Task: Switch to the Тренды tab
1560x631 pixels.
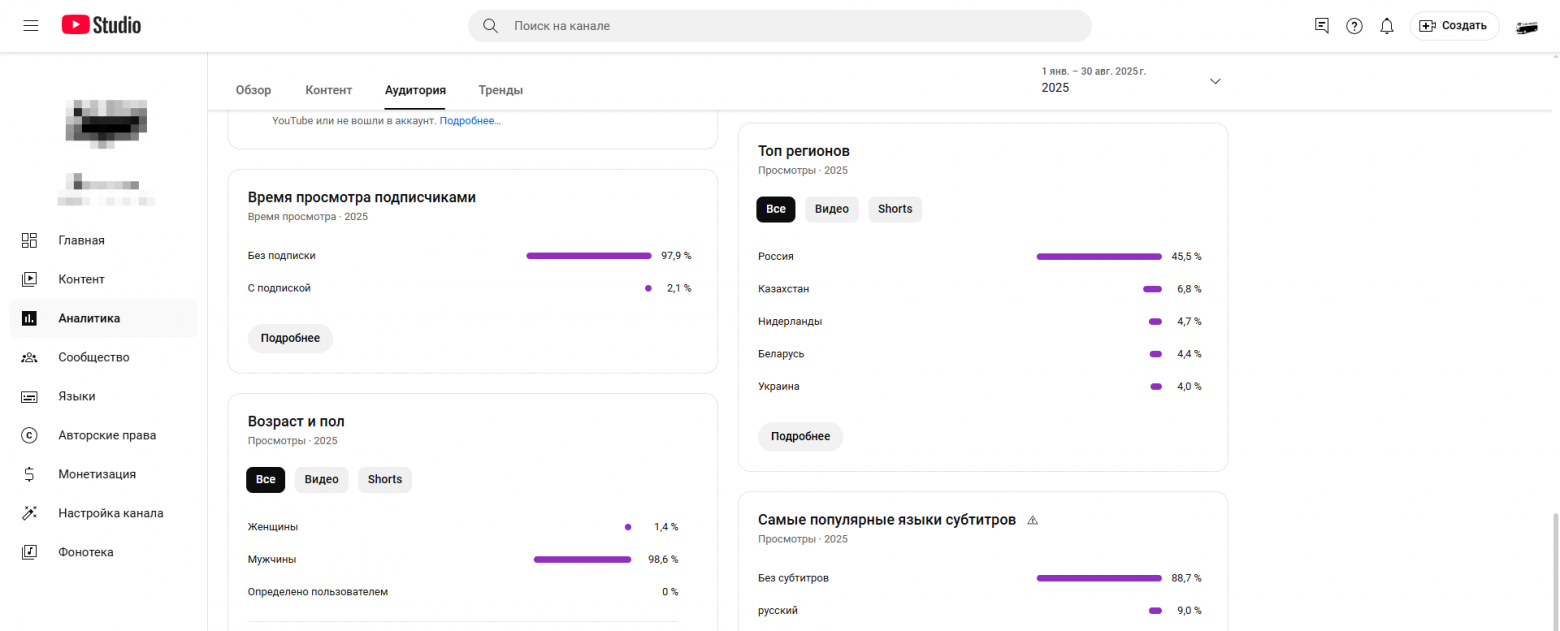Action: point(500,90)
